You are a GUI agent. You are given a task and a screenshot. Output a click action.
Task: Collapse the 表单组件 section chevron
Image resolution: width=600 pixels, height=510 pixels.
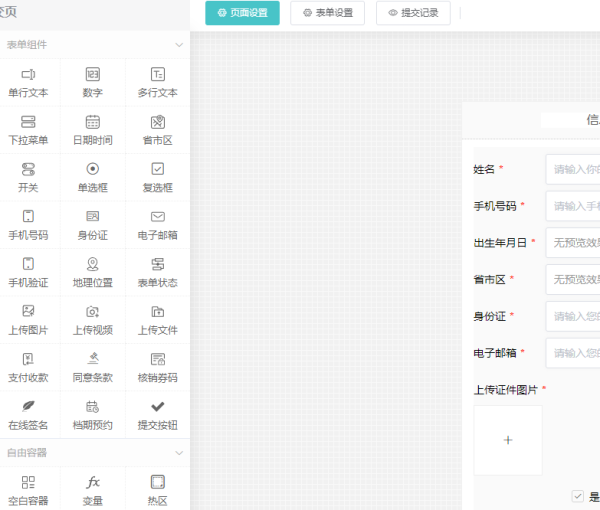179,45
